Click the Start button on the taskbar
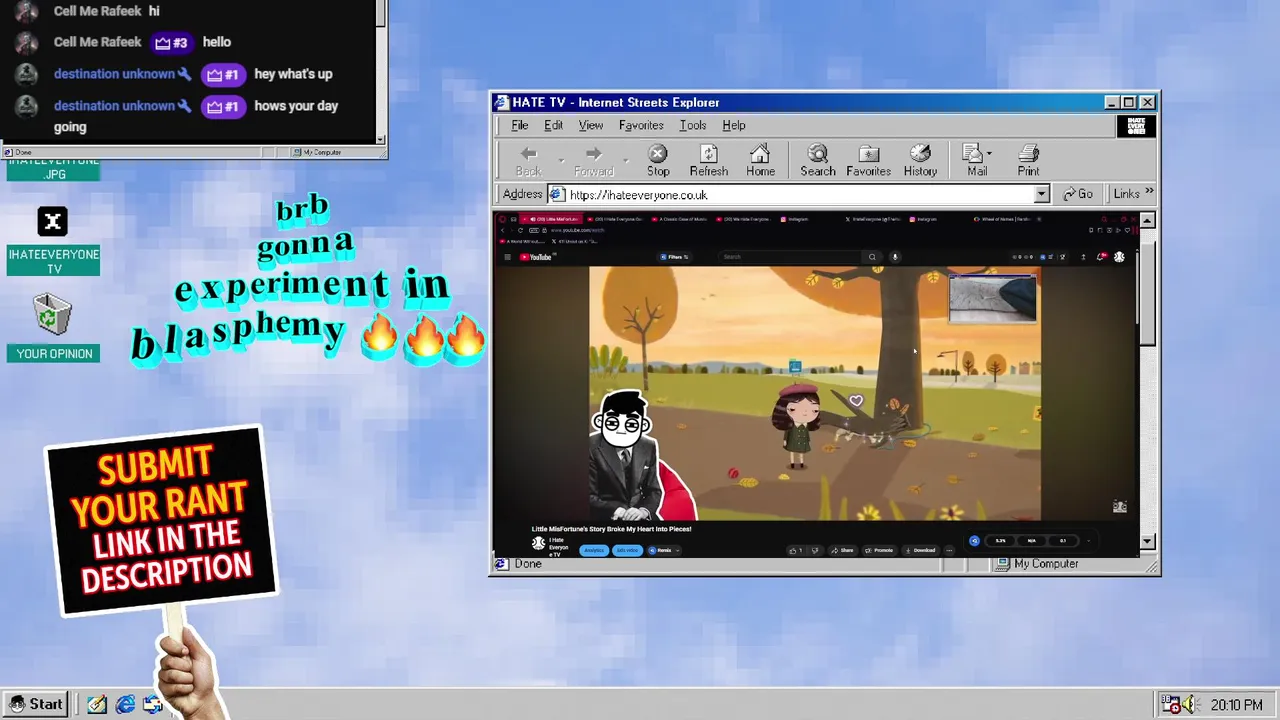Image resolution: width=1280 pixels, height=720 pixels. (36, 704)
